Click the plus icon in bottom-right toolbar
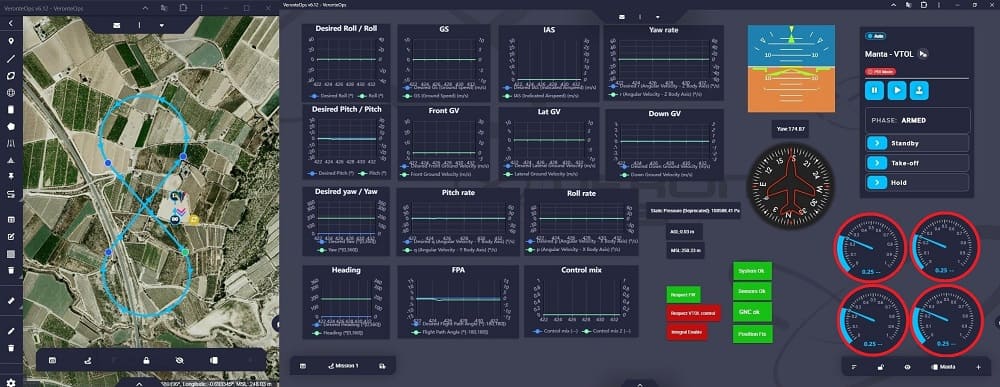Screen dimensions: 1000x387 coord(978,367)
